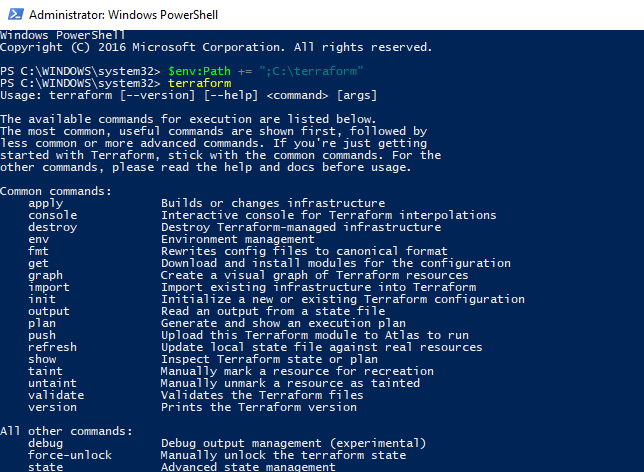Click the 'validate' command entry

(56, 395)
